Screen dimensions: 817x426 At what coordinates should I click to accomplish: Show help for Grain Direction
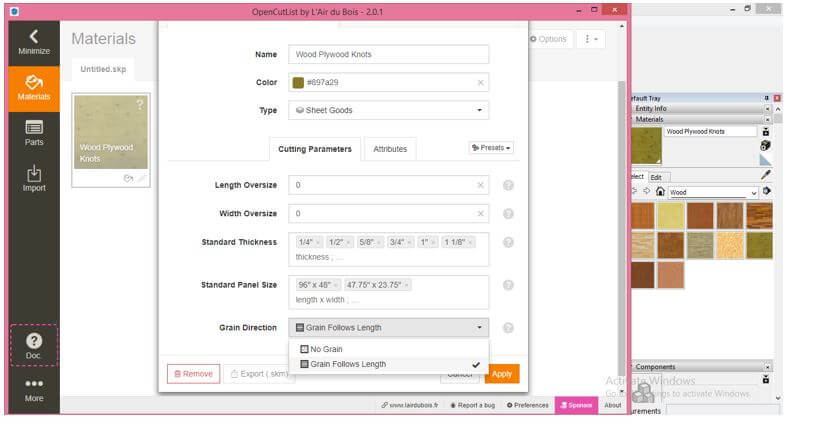[508, 328]
